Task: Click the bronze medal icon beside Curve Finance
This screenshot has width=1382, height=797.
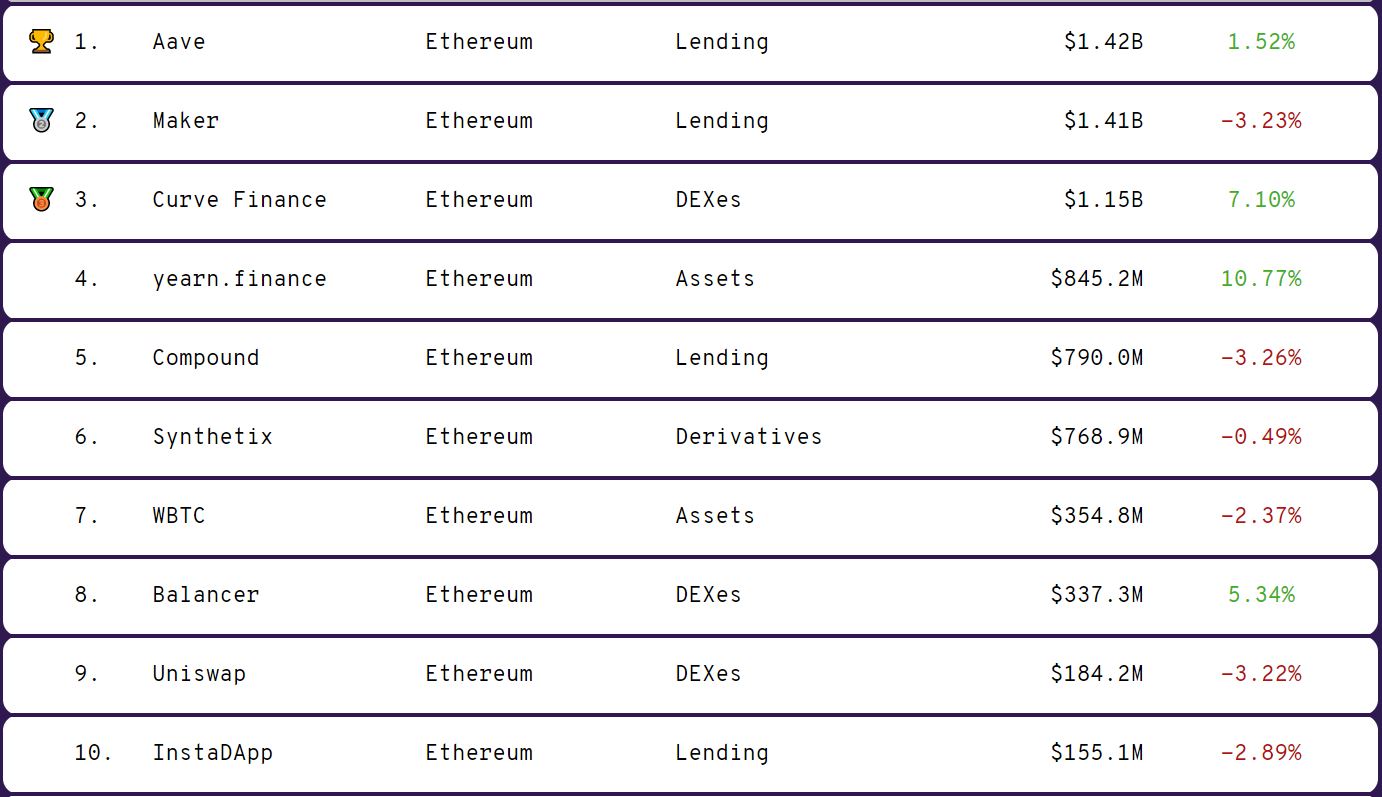Action: 41,200
